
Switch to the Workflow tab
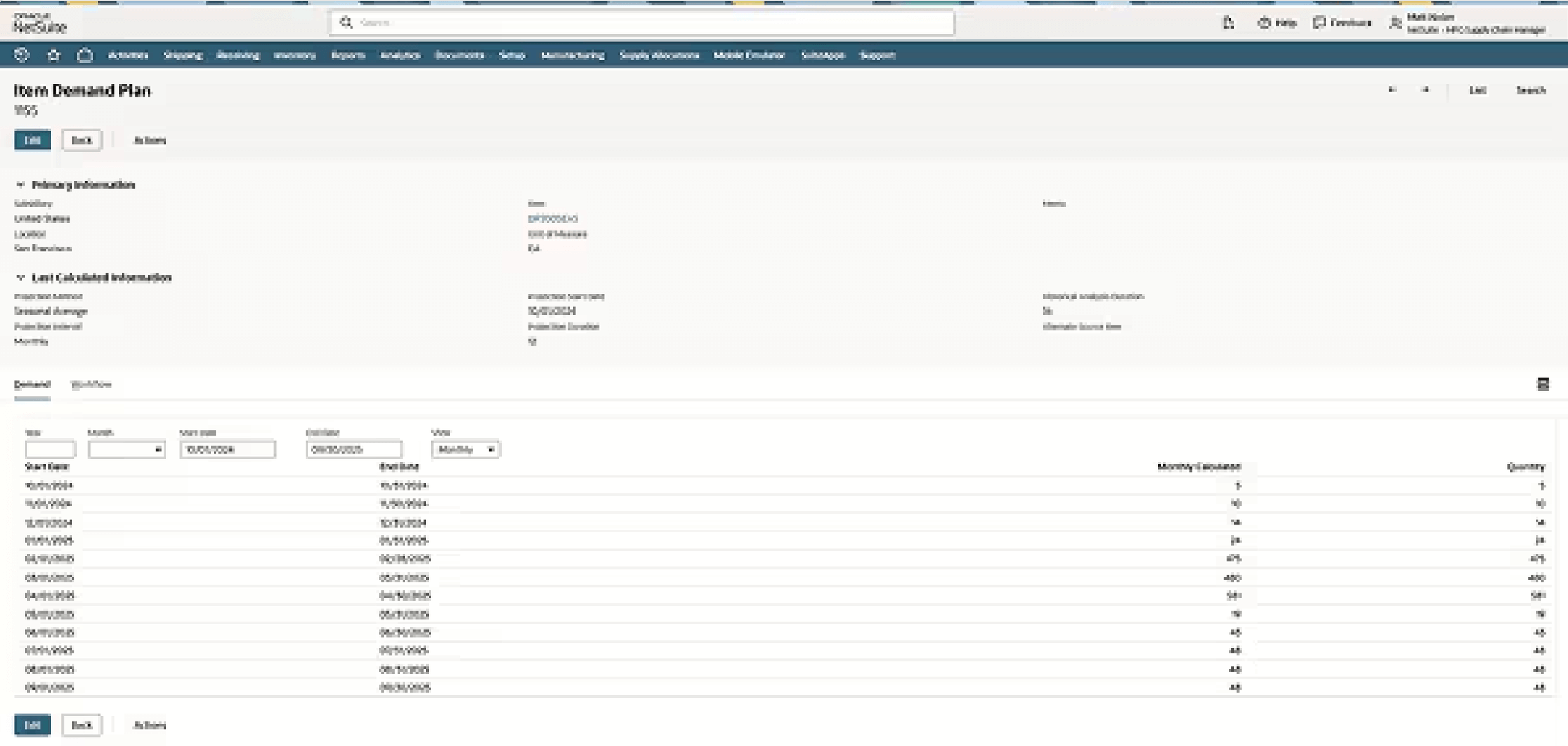point(91,384)
